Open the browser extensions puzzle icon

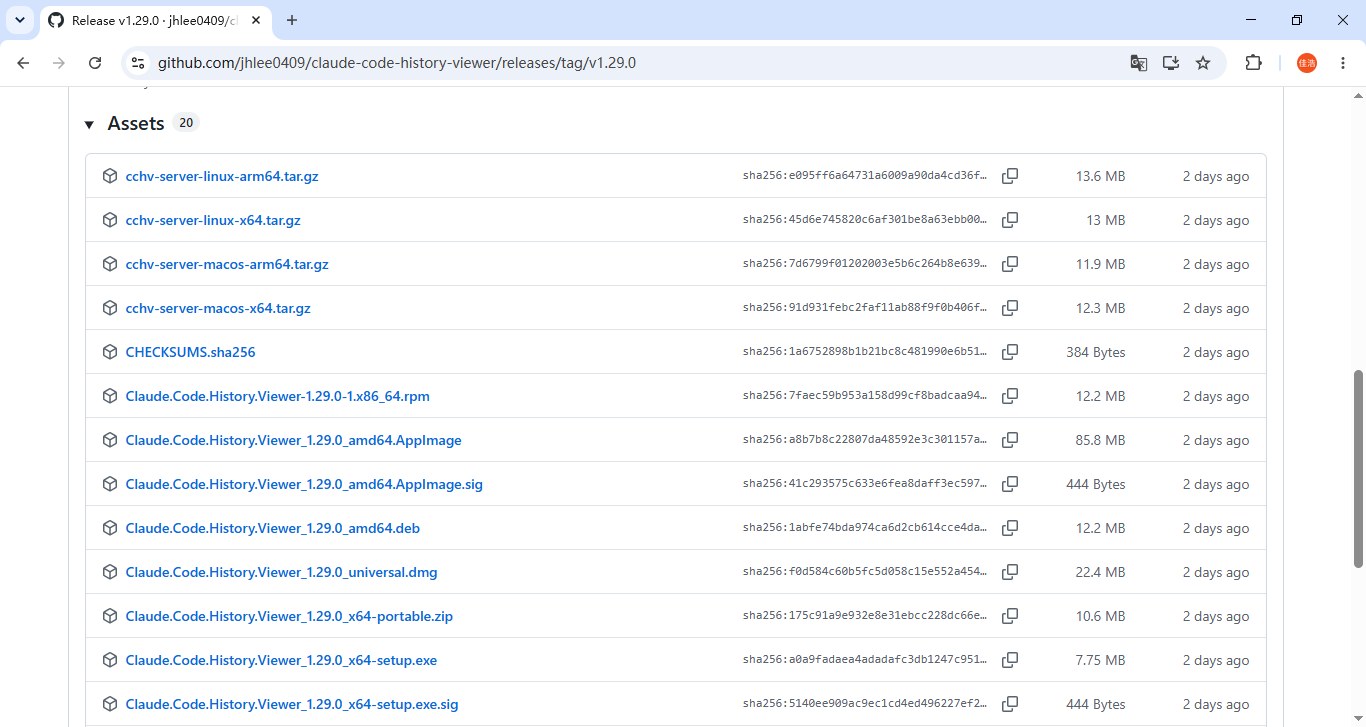point(1253,63)
